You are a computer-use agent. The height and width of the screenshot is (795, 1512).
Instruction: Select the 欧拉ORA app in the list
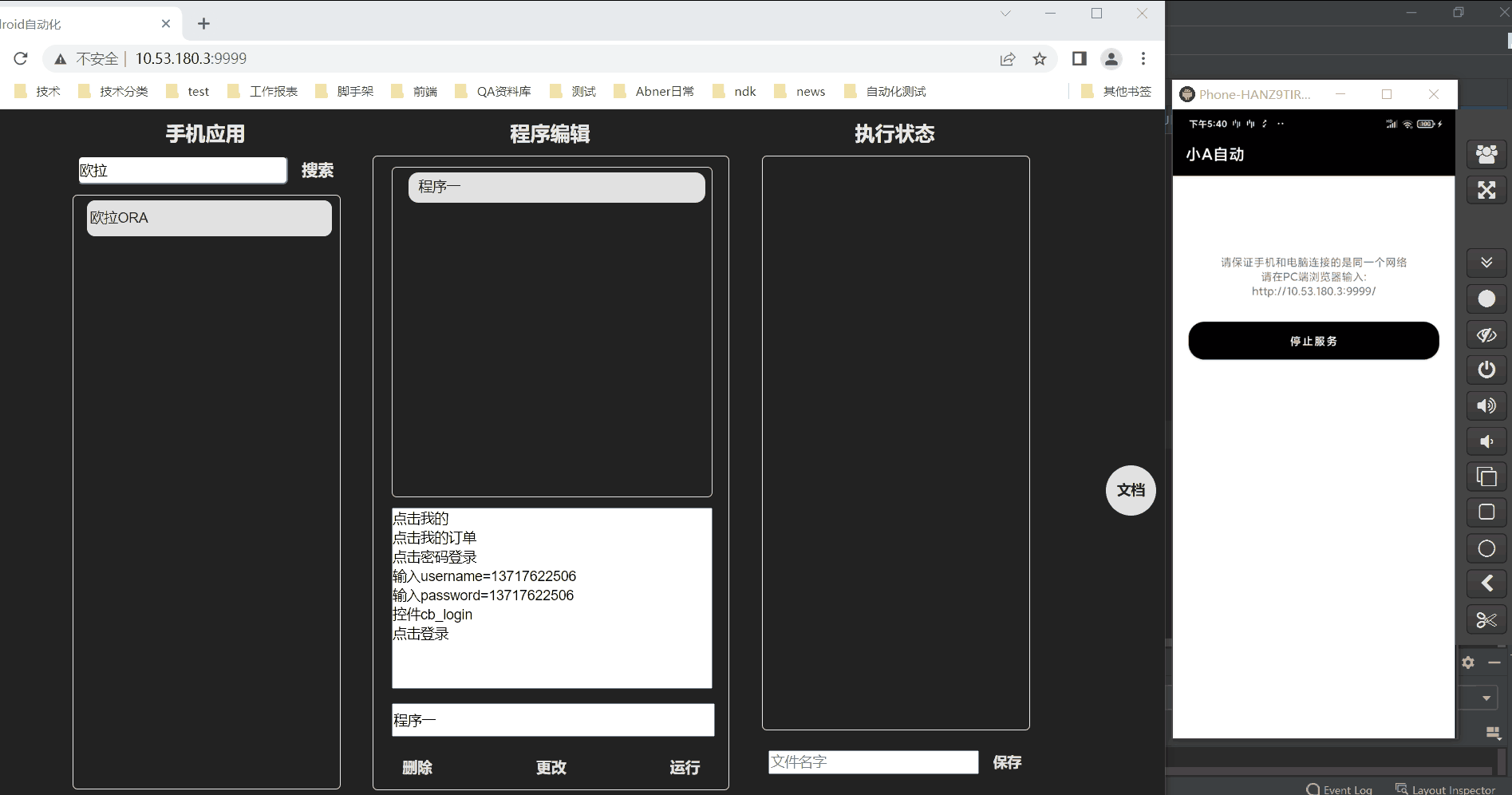pyautogui.click(x=209, y=218)
